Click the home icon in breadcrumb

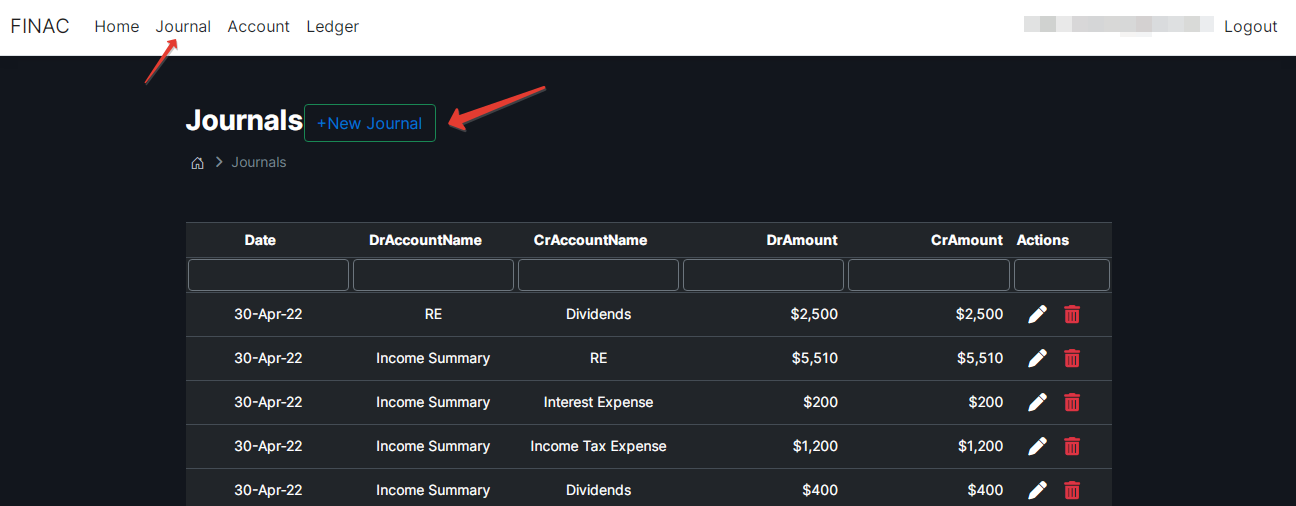tap(198, 163)
